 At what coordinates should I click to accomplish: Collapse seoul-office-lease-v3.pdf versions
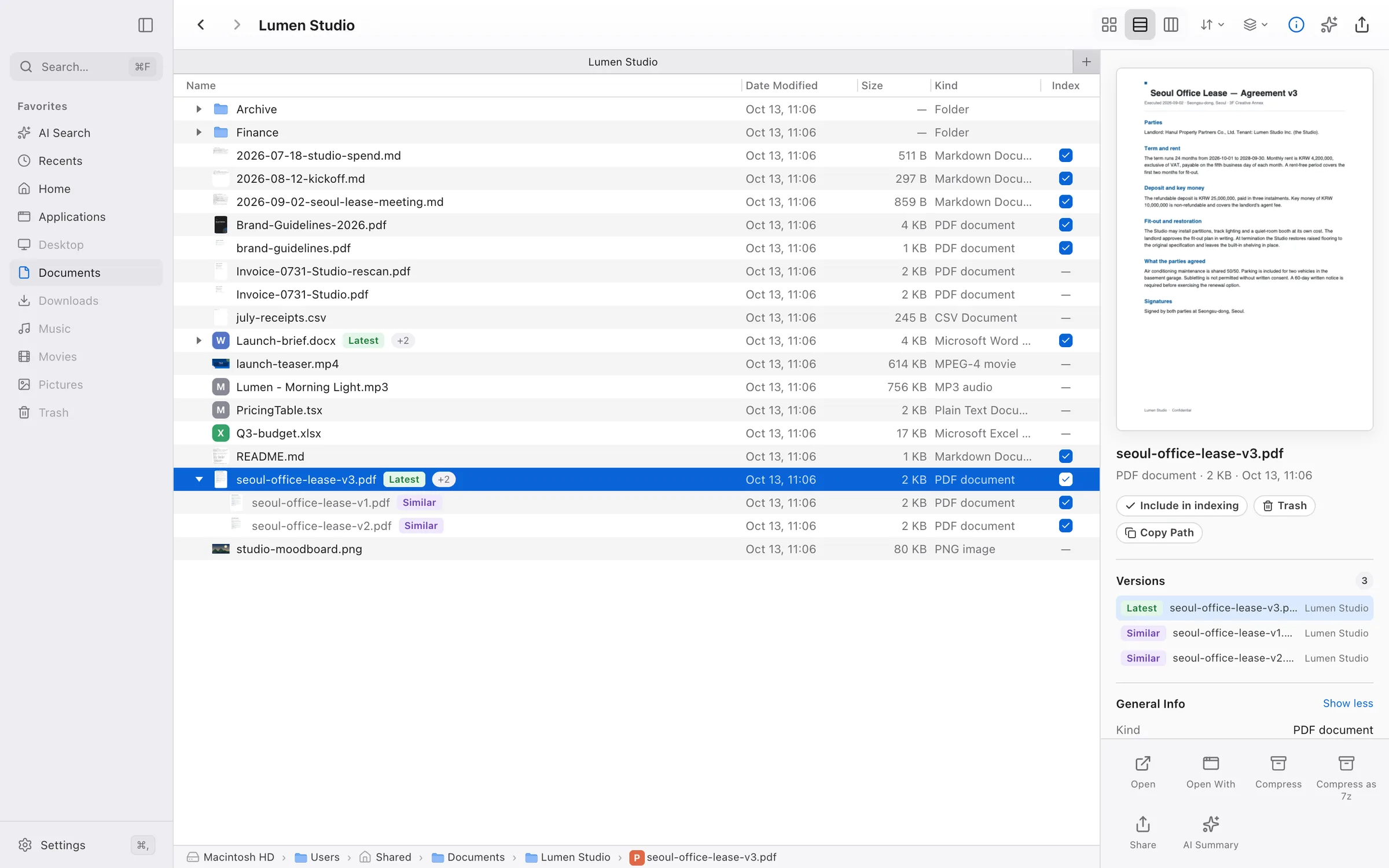(199, 479)
